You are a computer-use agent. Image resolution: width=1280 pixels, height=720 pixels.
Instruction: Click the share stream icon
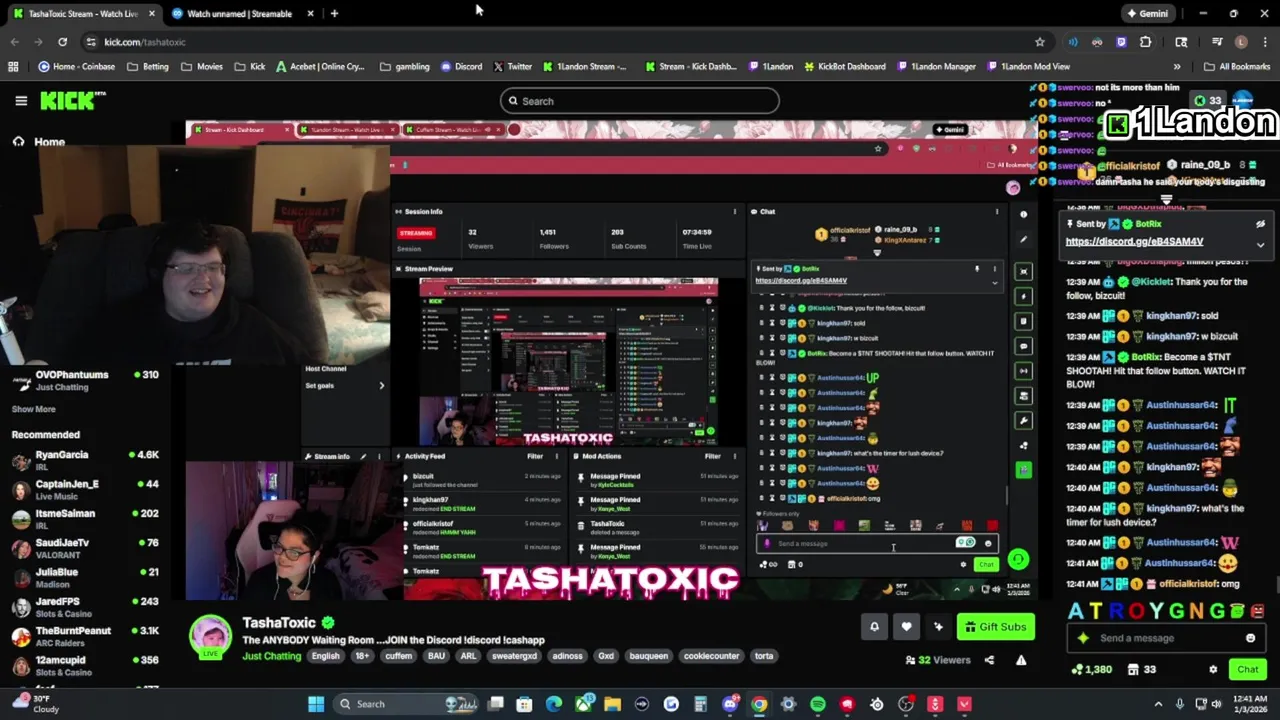pos(989,660)
